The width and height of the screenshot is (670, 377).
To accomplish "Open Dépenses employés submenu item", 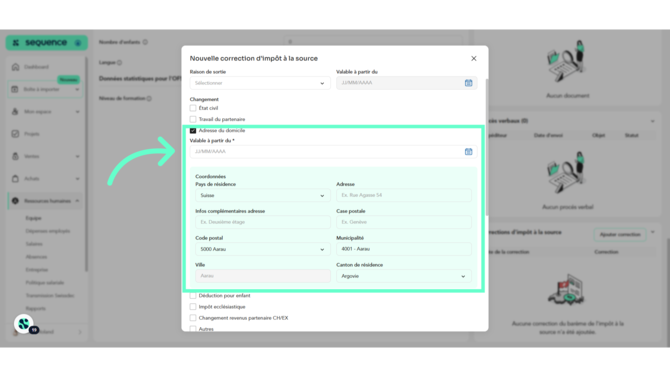I will [47, 231].
